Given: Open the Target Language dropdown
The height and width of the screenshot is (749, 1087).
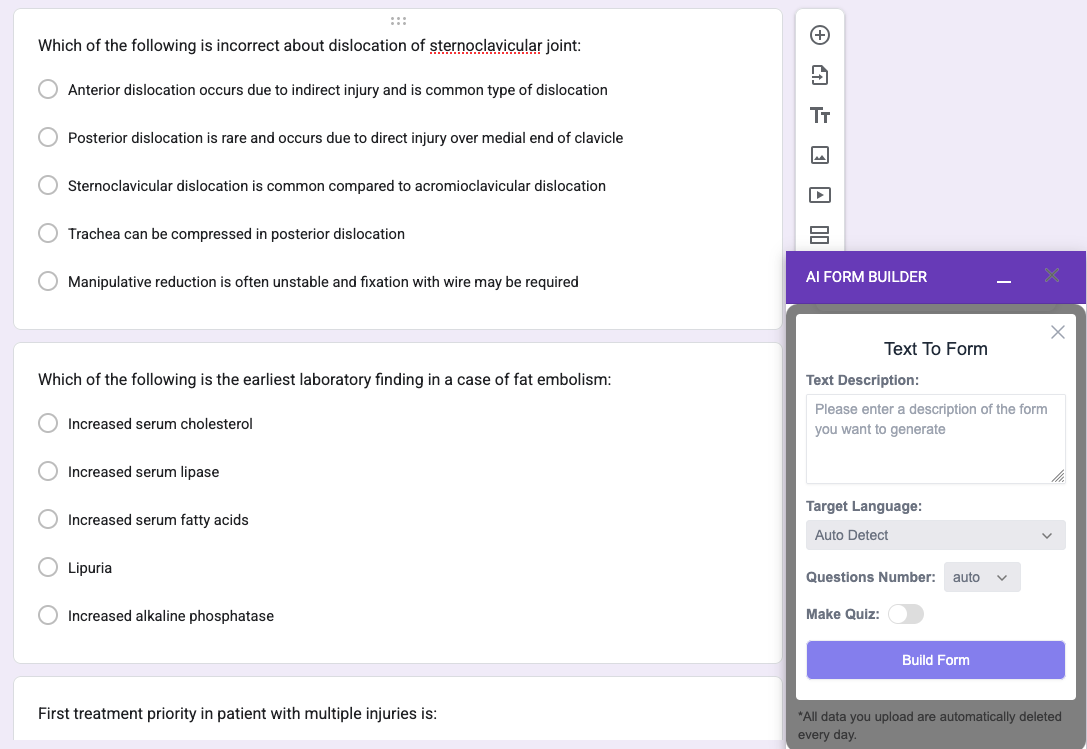Looking at the screenshot, I should (935, 535).
